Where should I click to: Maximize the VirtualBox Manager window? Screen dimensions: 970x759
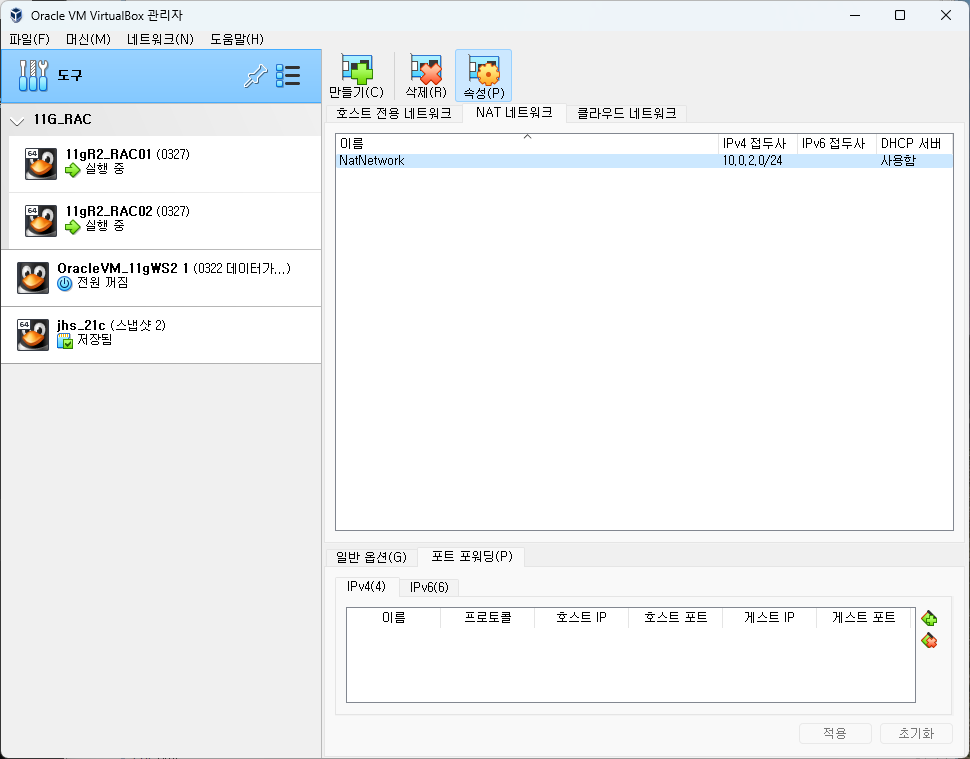[900, 15]
